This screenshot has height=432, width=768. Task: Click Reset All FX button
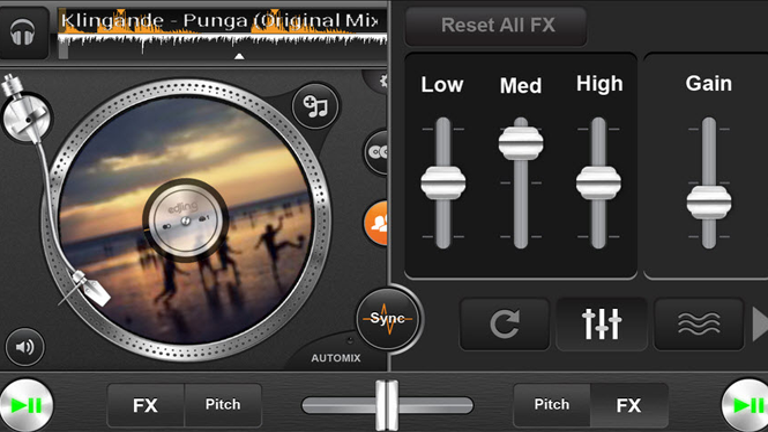click(x=496, y=25)
